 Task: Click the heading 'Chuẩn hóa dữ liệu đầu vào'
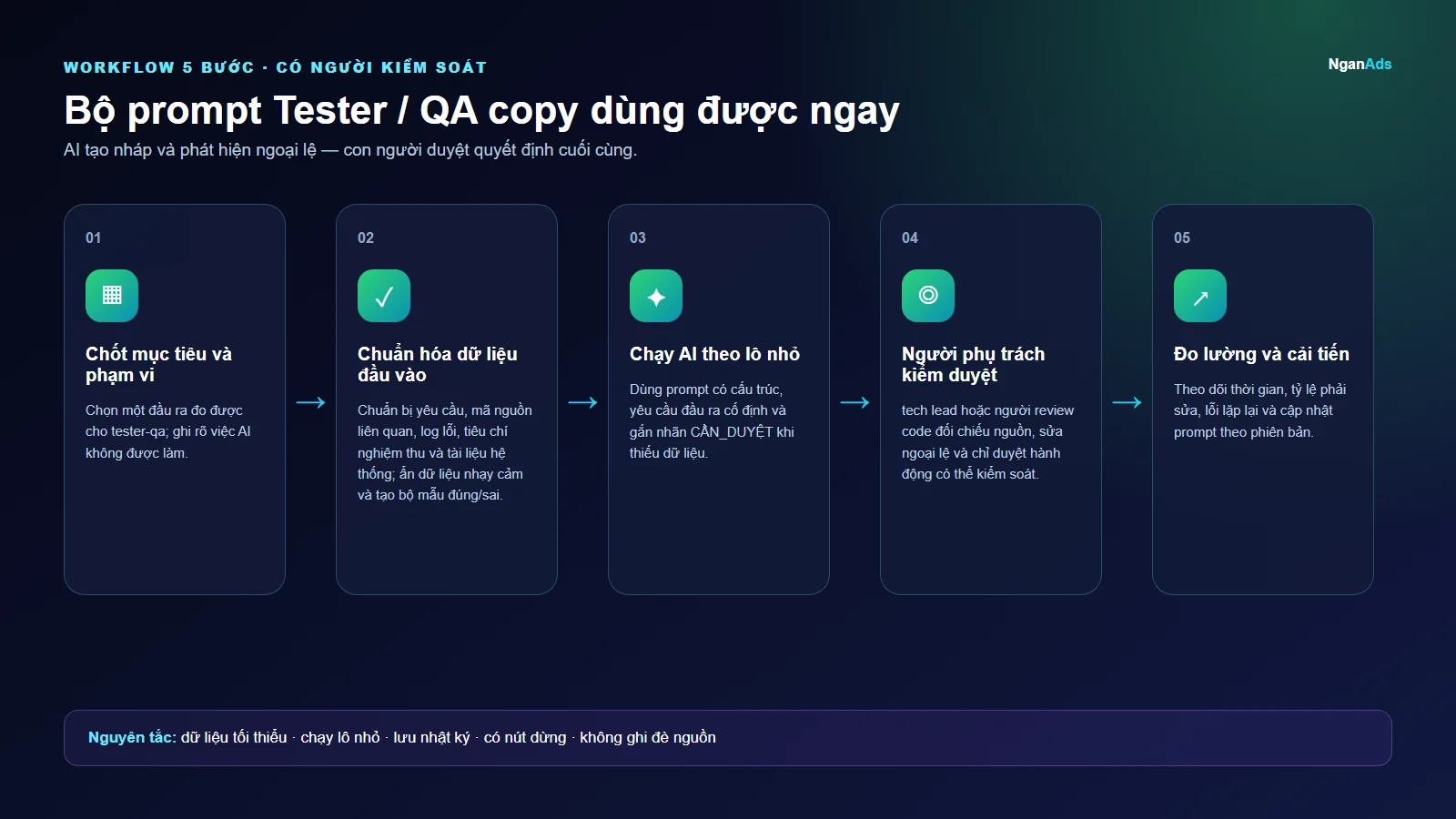click(x=438, y=364)
